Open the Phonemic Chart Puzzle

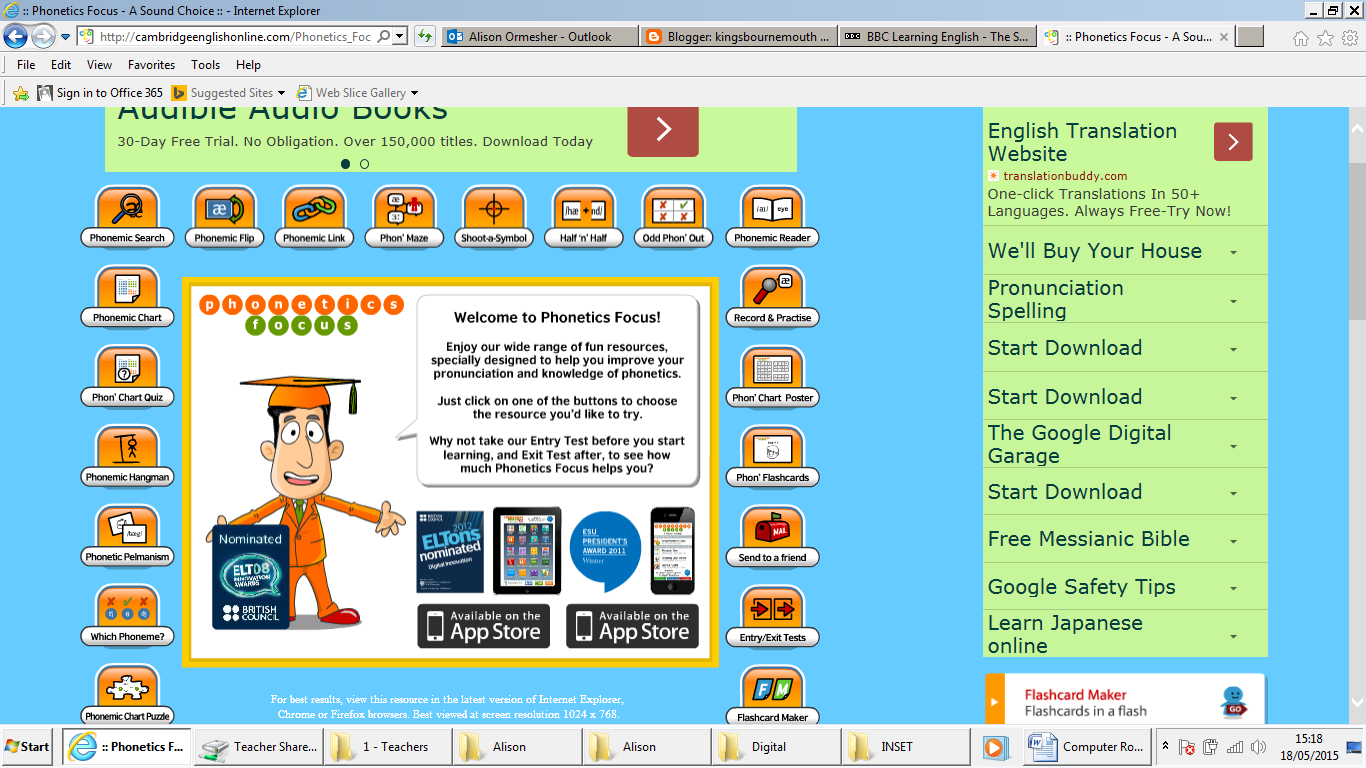click(127, 695)
